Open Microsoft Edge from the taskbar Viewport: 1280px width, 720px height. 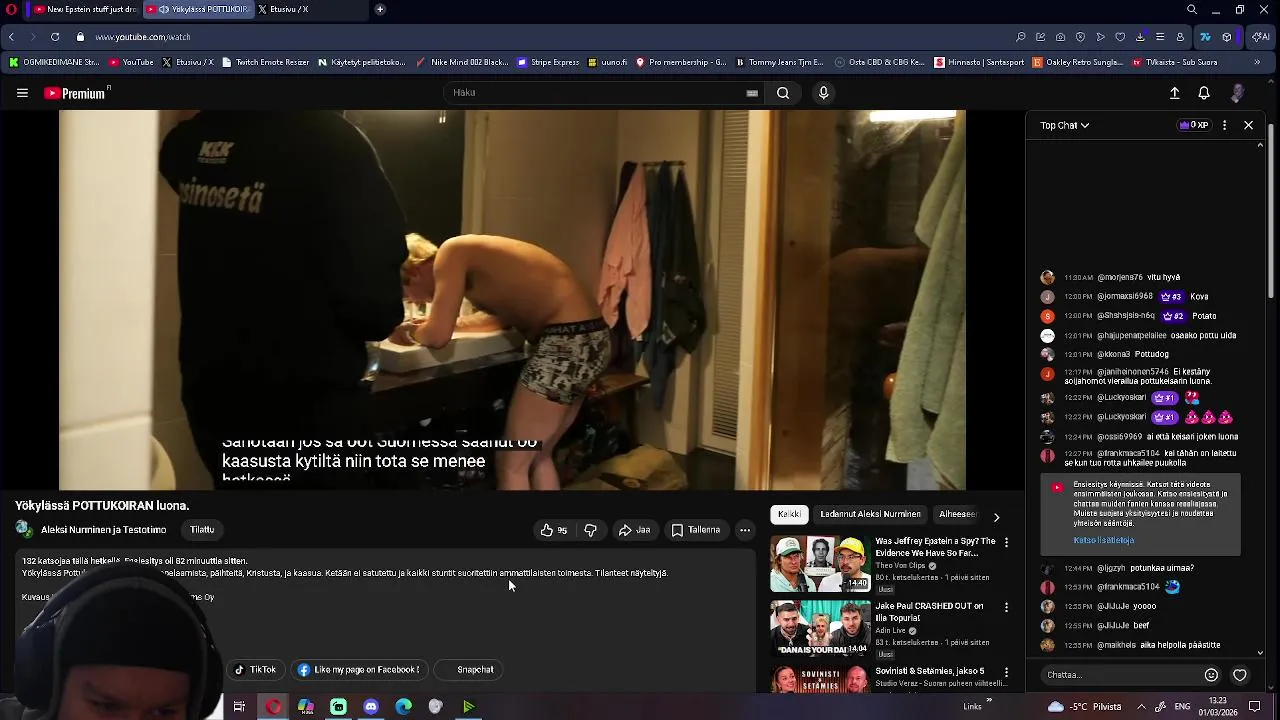[x=404, y=707]
